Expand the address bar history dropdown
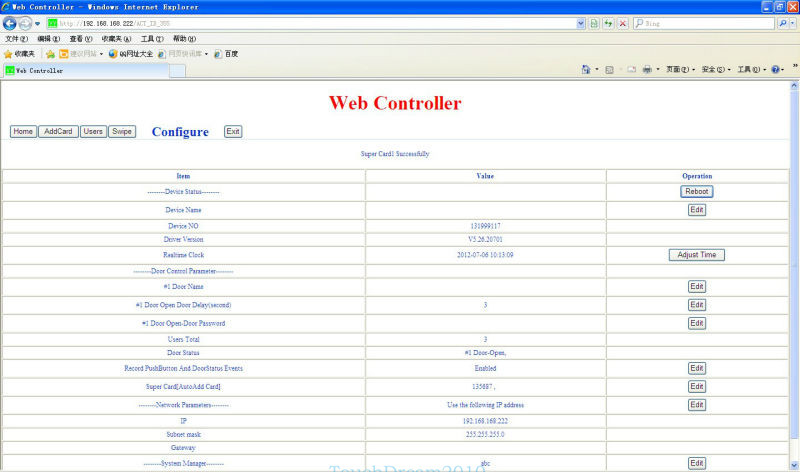The height and width of the screenshot is (472, 800). click(x=581, y=23)
